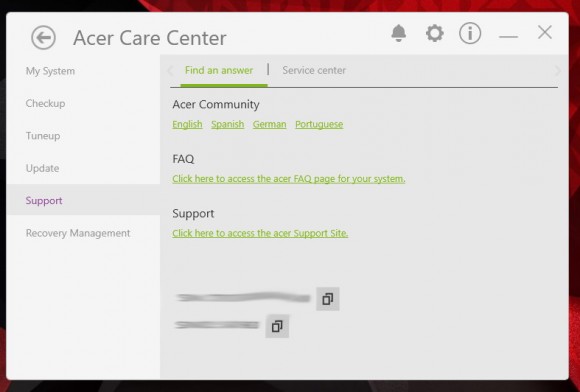Open notifications with the bell icon
Image resolution: width=580 pixels, height=392 pixels.
coord(398,33)
